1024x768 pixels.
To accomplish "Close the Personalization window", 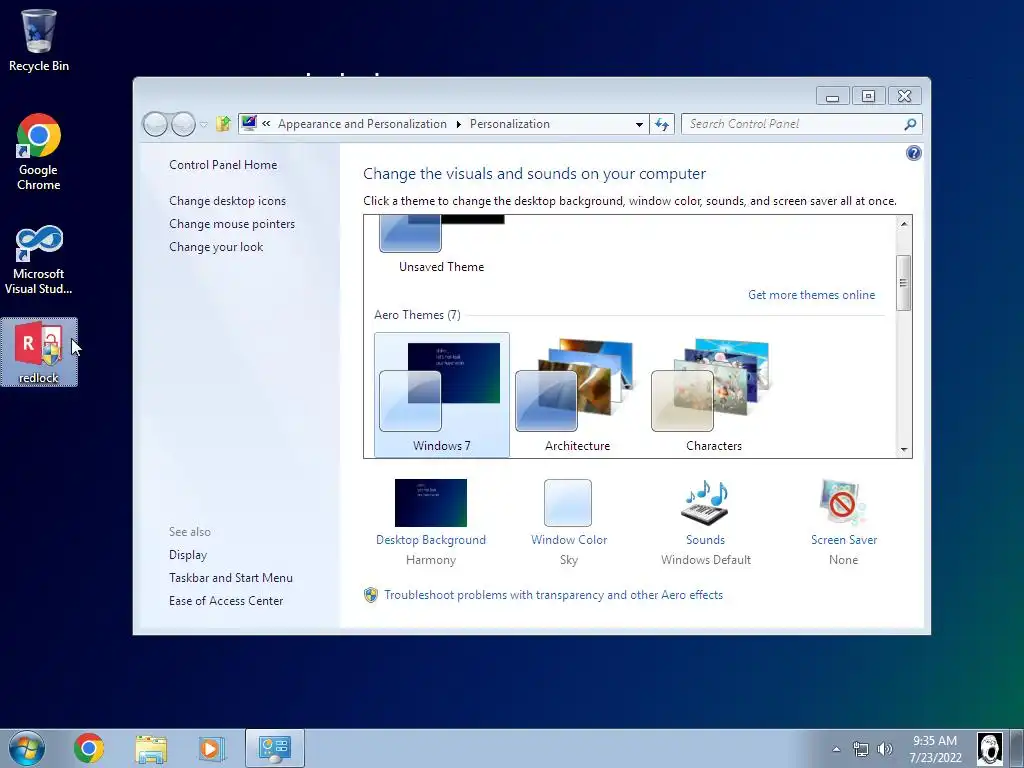I will click(x=904, y=97).
